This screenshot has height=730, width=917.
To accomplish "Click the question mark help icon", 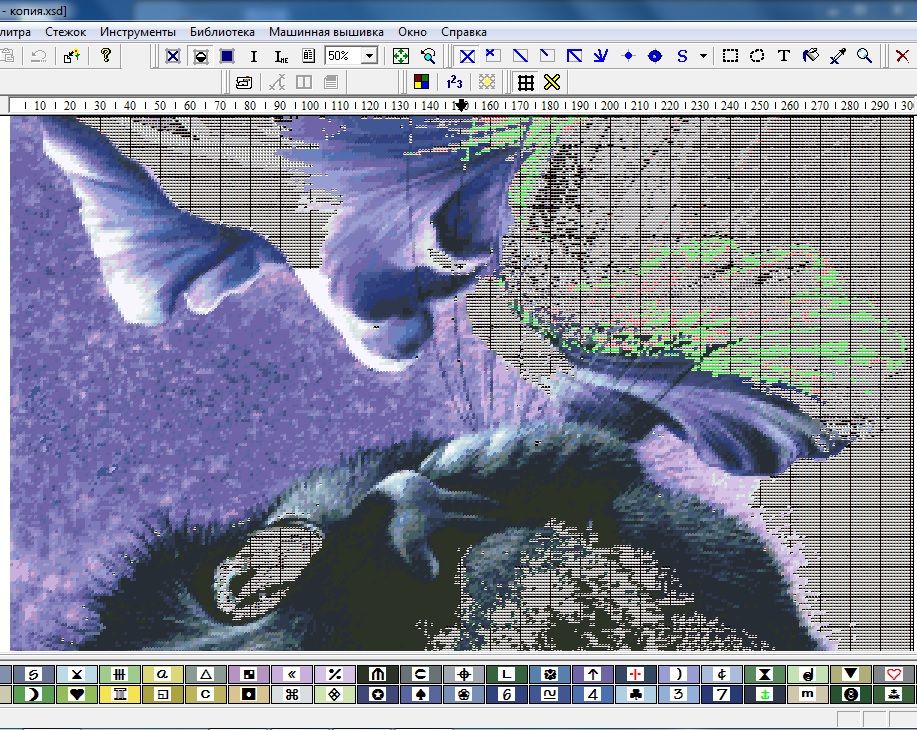I will (x=105, y=56).
